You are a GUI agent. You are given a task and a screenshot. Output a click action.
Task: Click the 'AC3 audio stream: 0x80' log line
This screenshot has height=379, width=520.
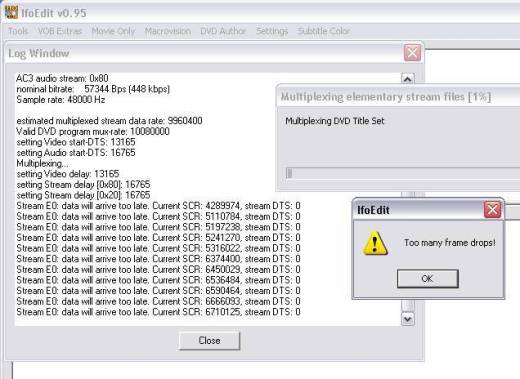(62, 78)
